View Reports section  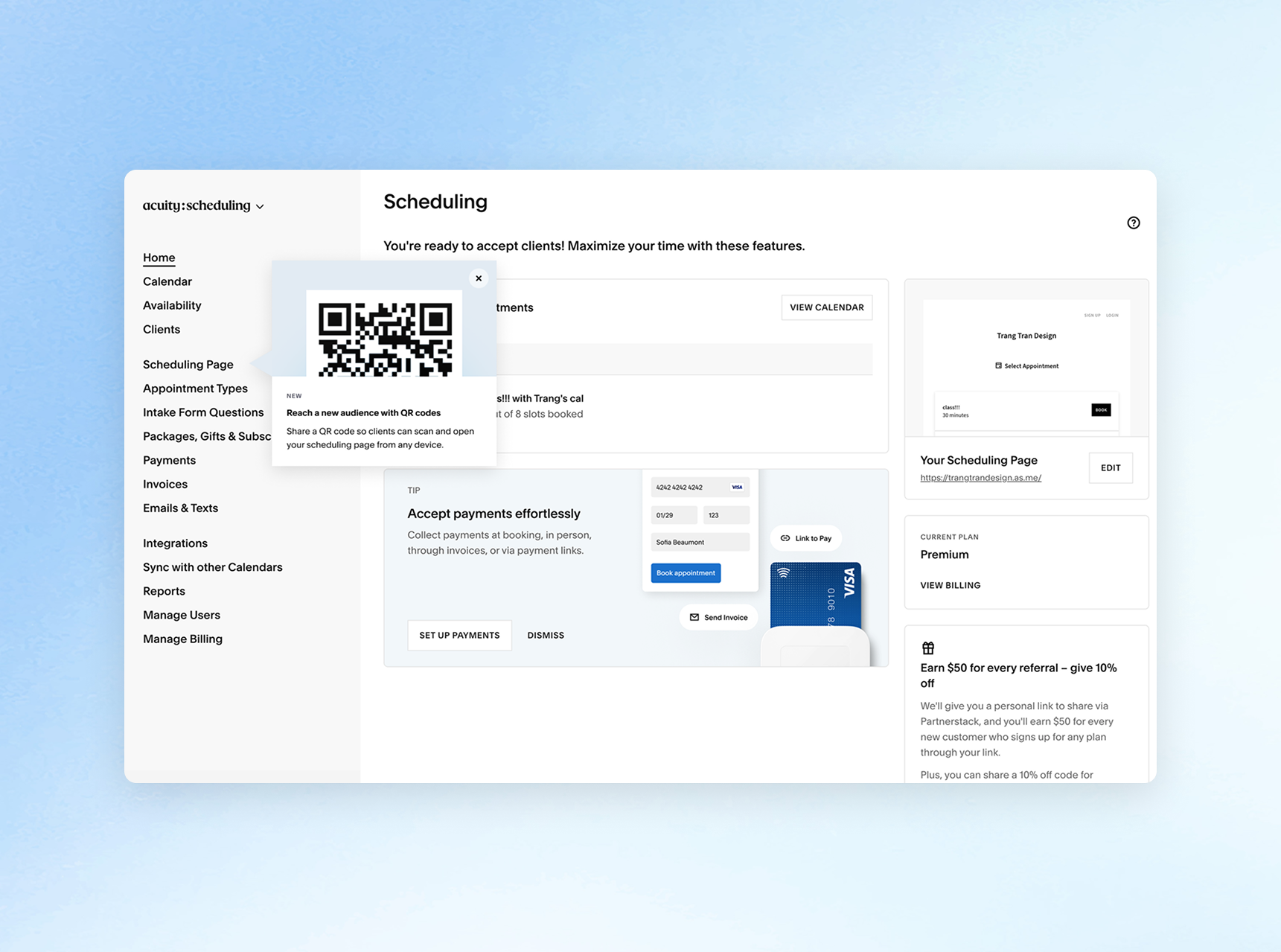(164, 591)
